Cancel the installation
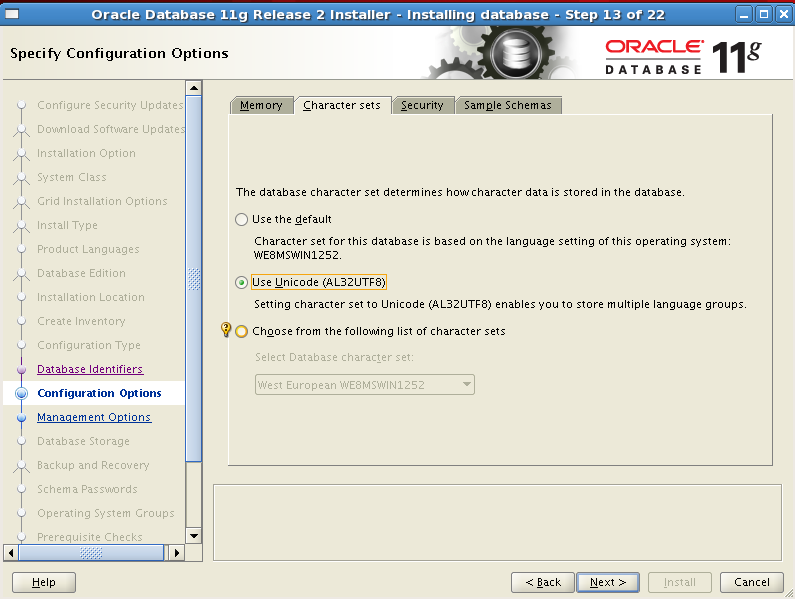Viewport: 795px width, 599px height. coord(751,582)
